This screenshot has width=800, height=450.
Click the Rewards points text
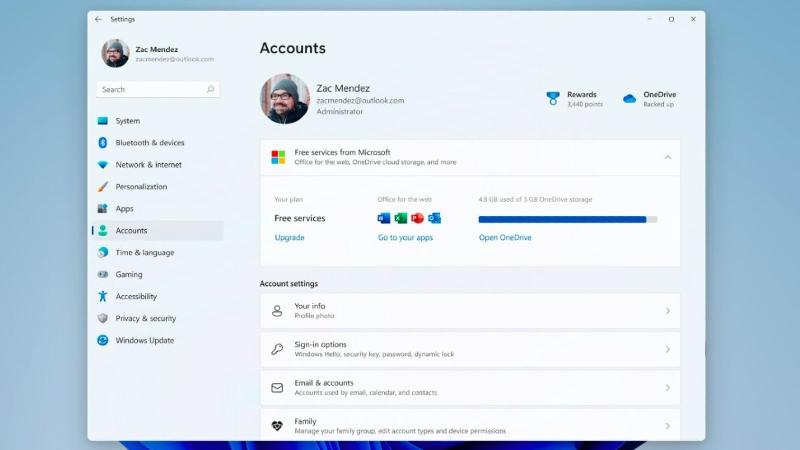tap(585, 104)
